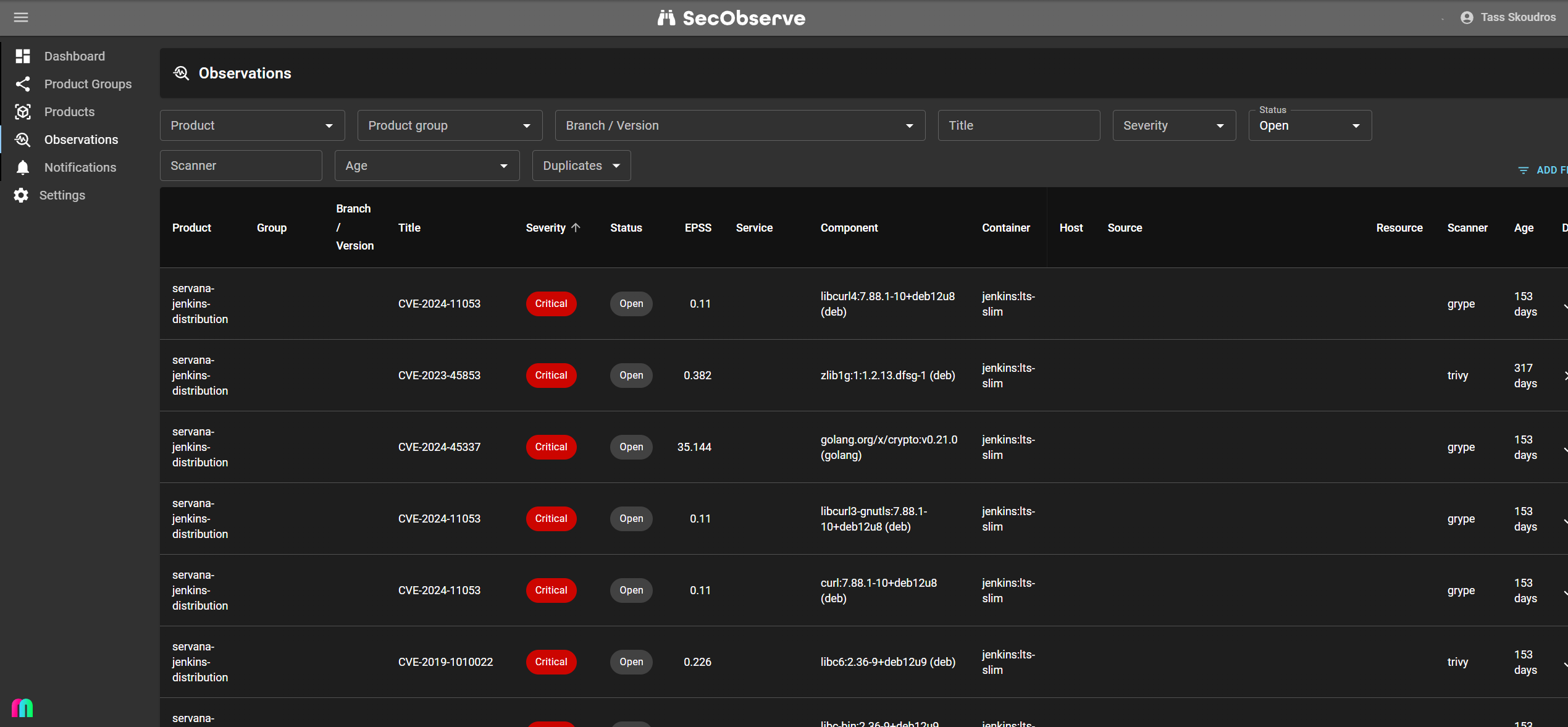Expand the Branch / Version dropdown
Screen dimensions: 1568x727
740,125
